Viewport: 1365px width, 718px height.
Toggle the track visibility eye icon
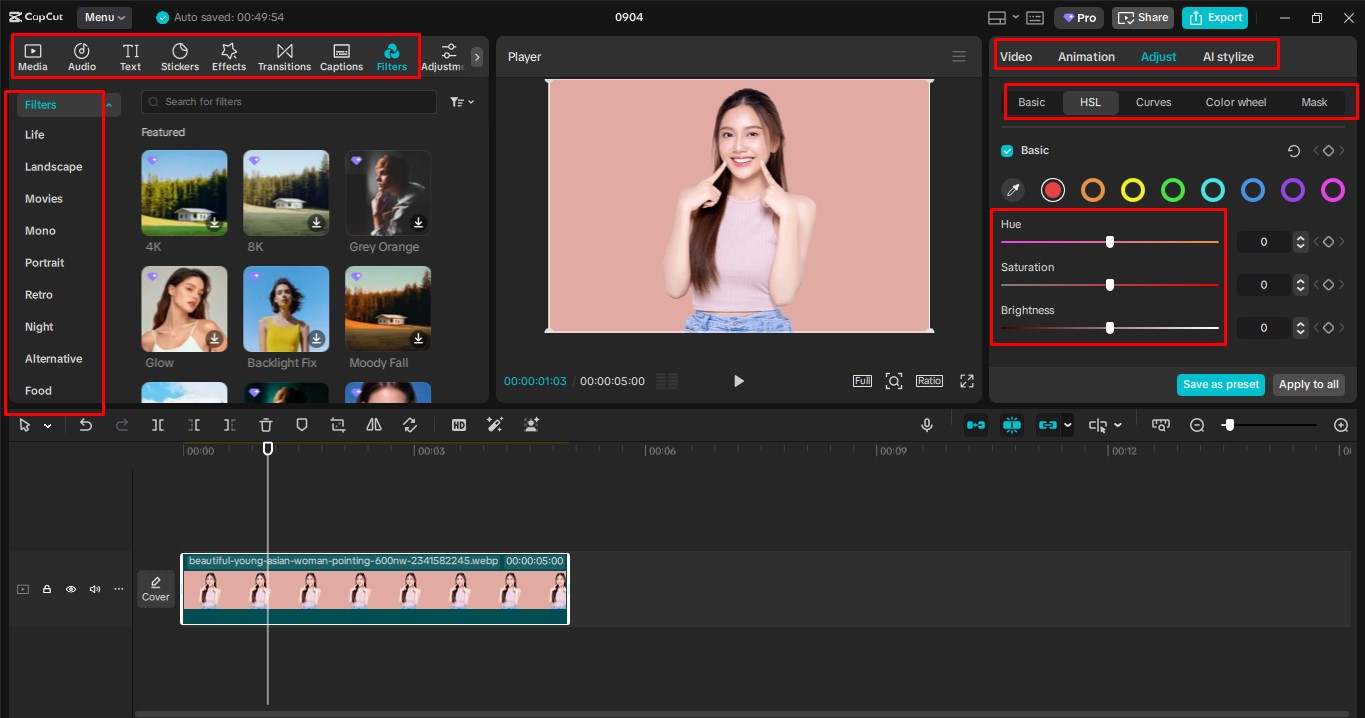pos(70,588)
